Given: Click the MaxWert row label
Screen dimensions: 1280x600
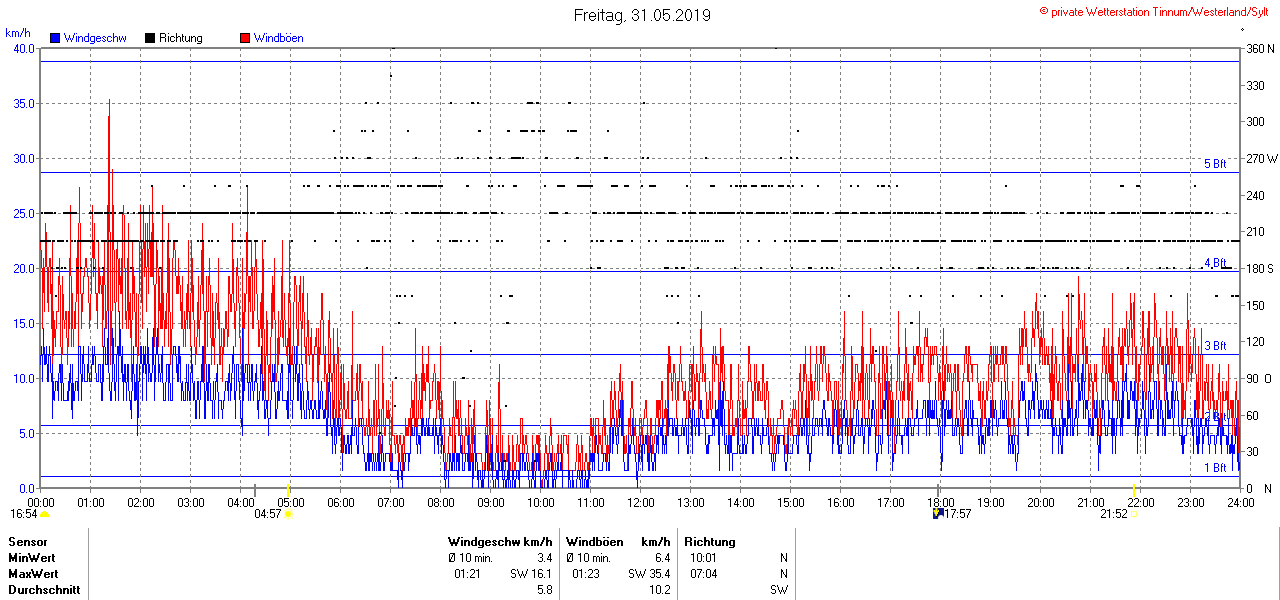Looking at the screenshot, I should (33, 574).
